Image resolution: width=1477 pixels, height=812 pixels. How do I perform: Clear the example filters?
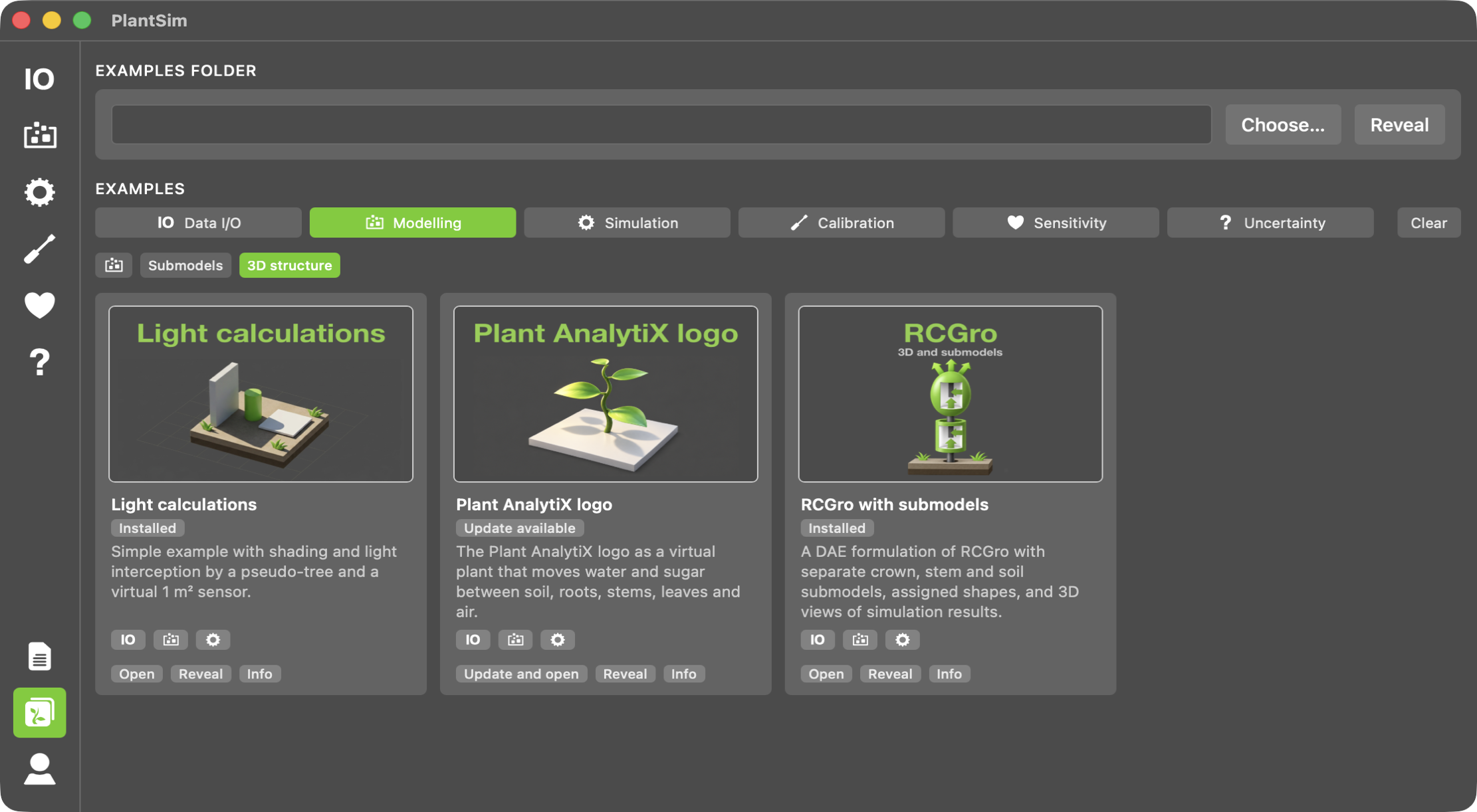(x=1428, y=223)
